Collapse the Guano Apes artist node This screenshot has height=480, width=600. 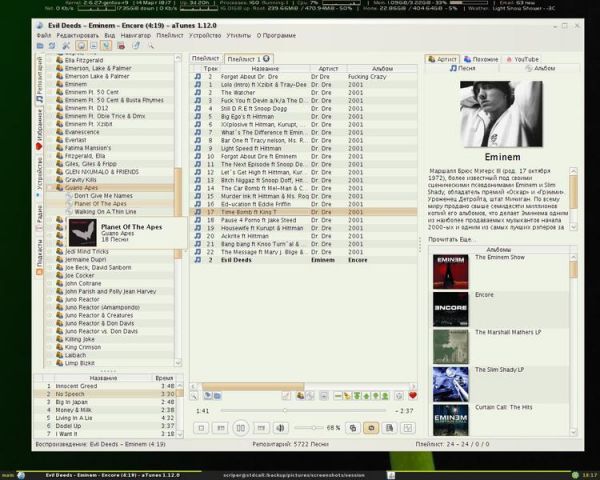(50, 188)
